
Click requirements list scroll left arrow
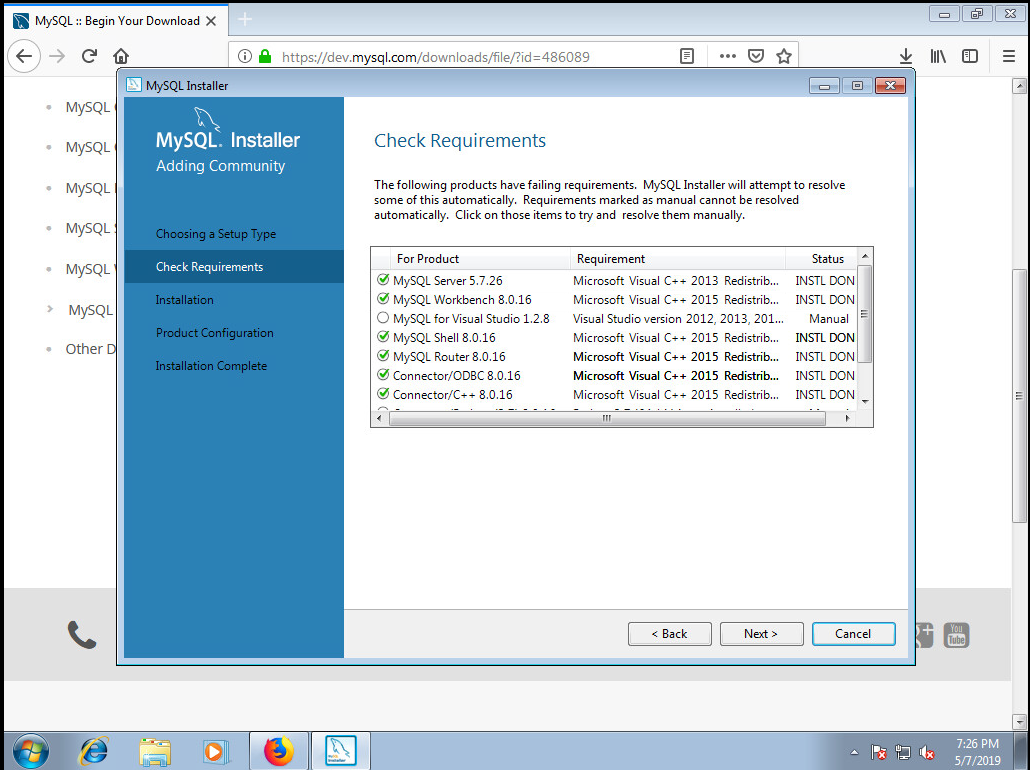tap(380, 418)
